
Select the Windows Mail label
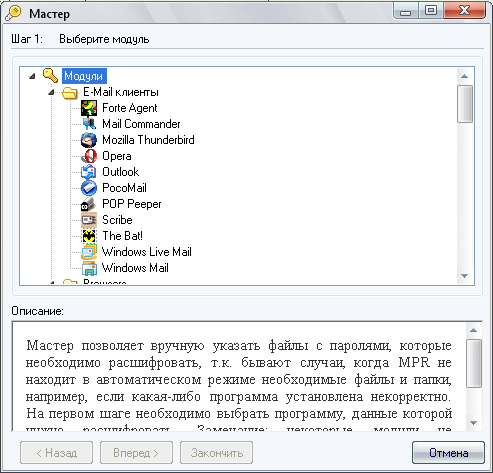pyautogui.click(x=135, y=268)
